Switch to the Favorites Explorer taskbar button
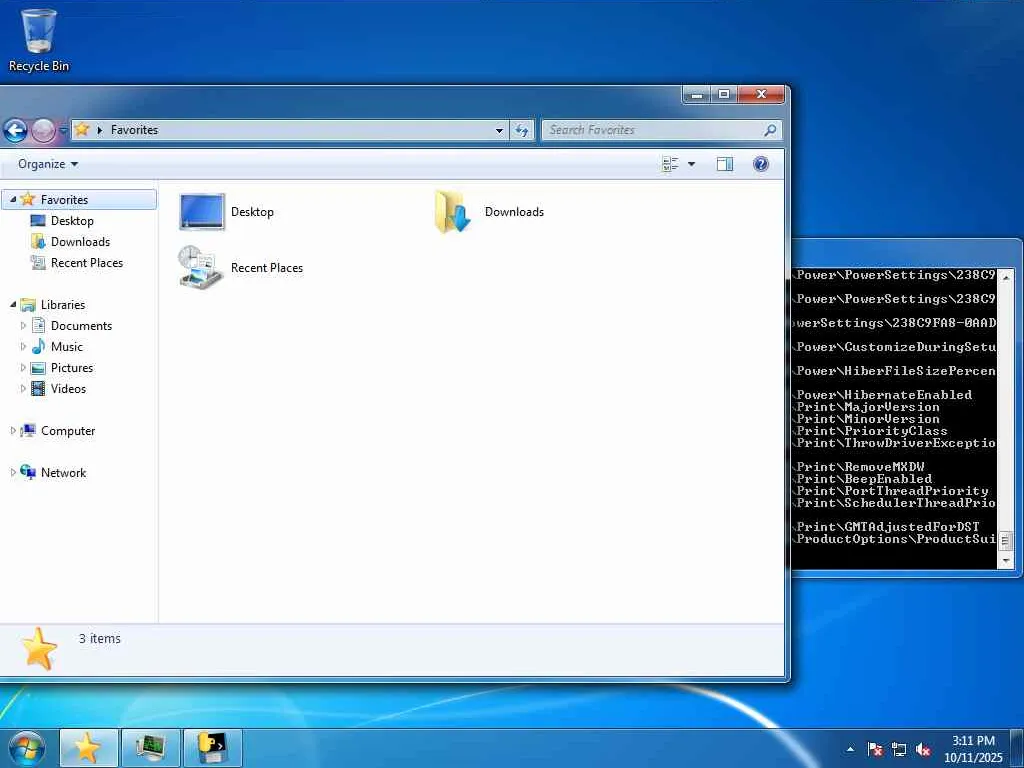This screenshot has height=768, width=1024. point(89,748)
